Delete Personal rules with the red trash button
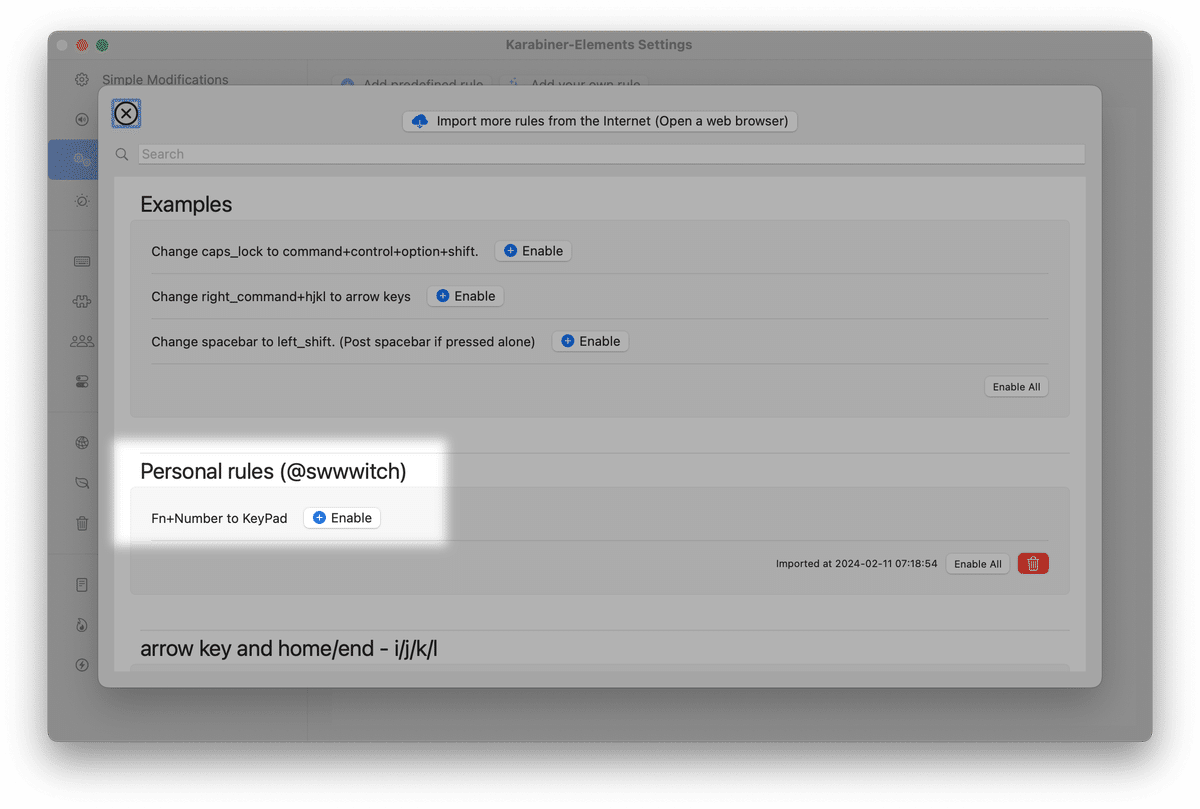Screen dimensions: 1200x809 click(1033, 564)
